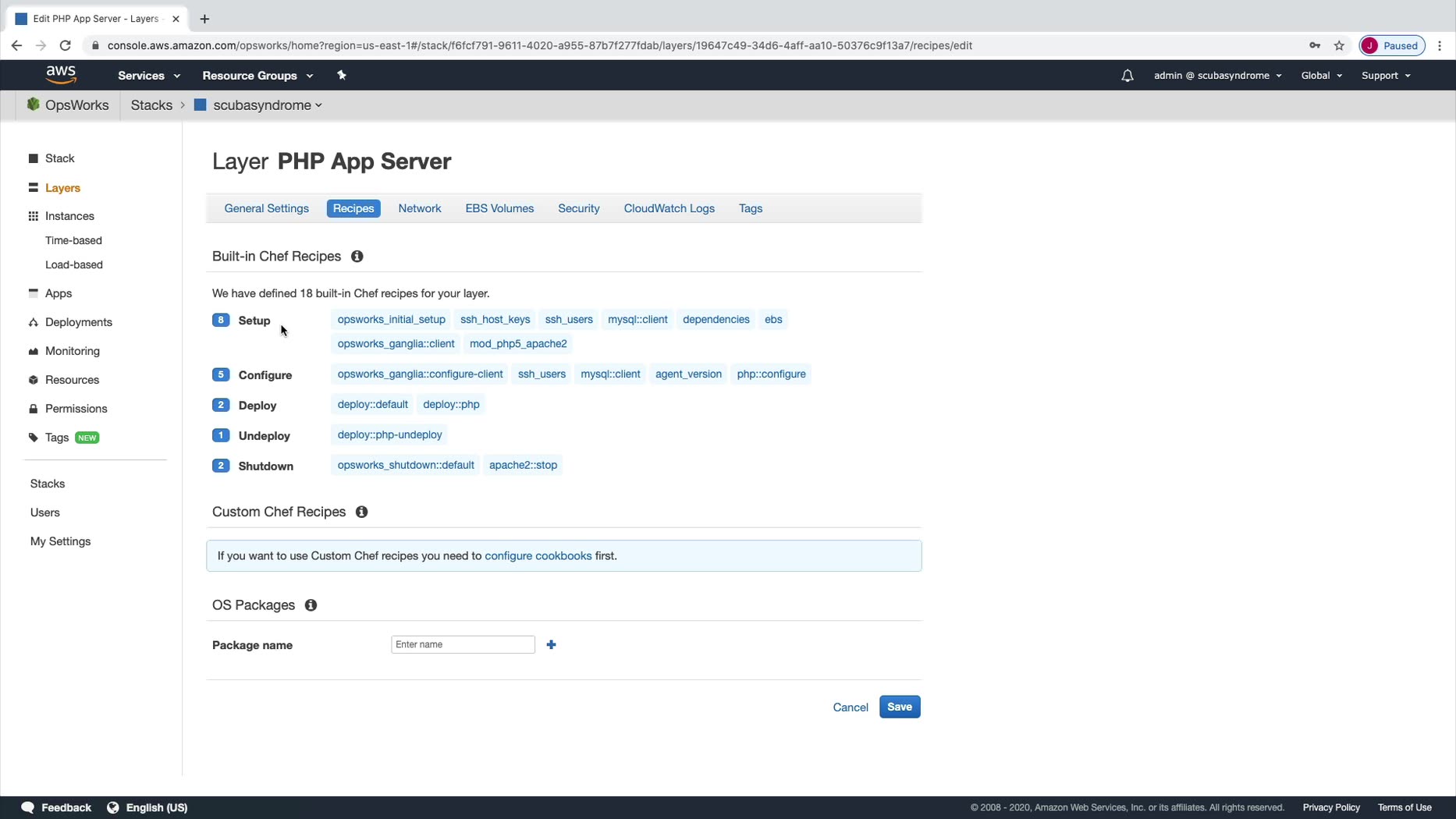Open Privacy Policy in the footer

1331,807
